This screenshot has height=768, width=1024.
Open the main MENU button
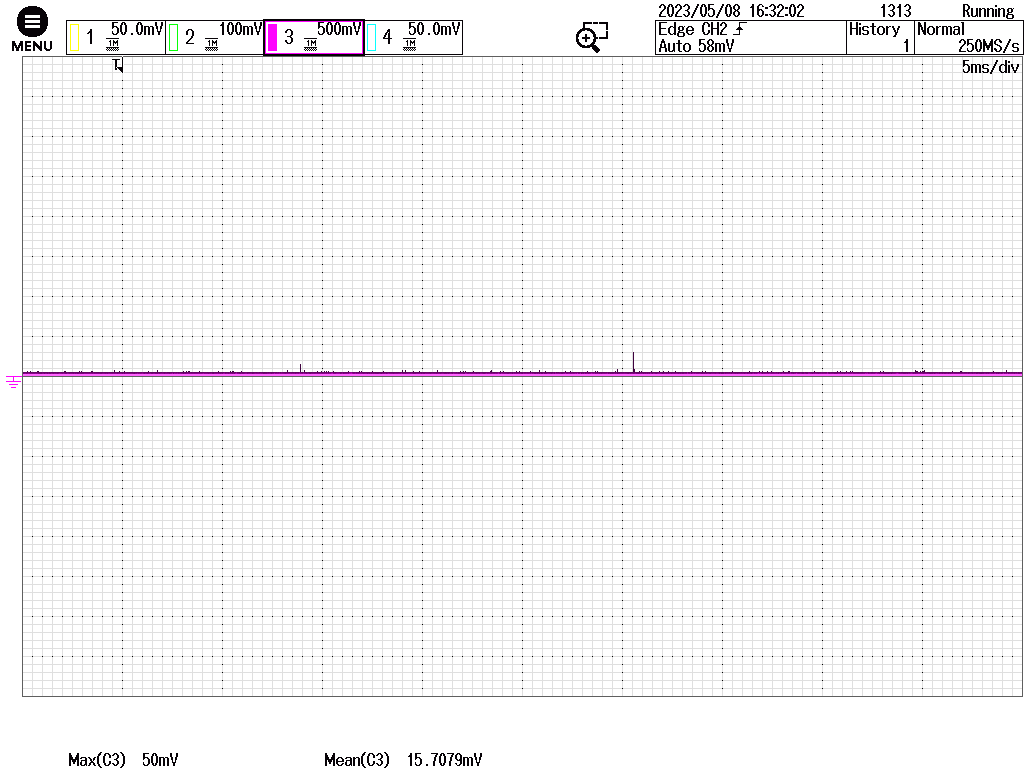tap(32, 30)
